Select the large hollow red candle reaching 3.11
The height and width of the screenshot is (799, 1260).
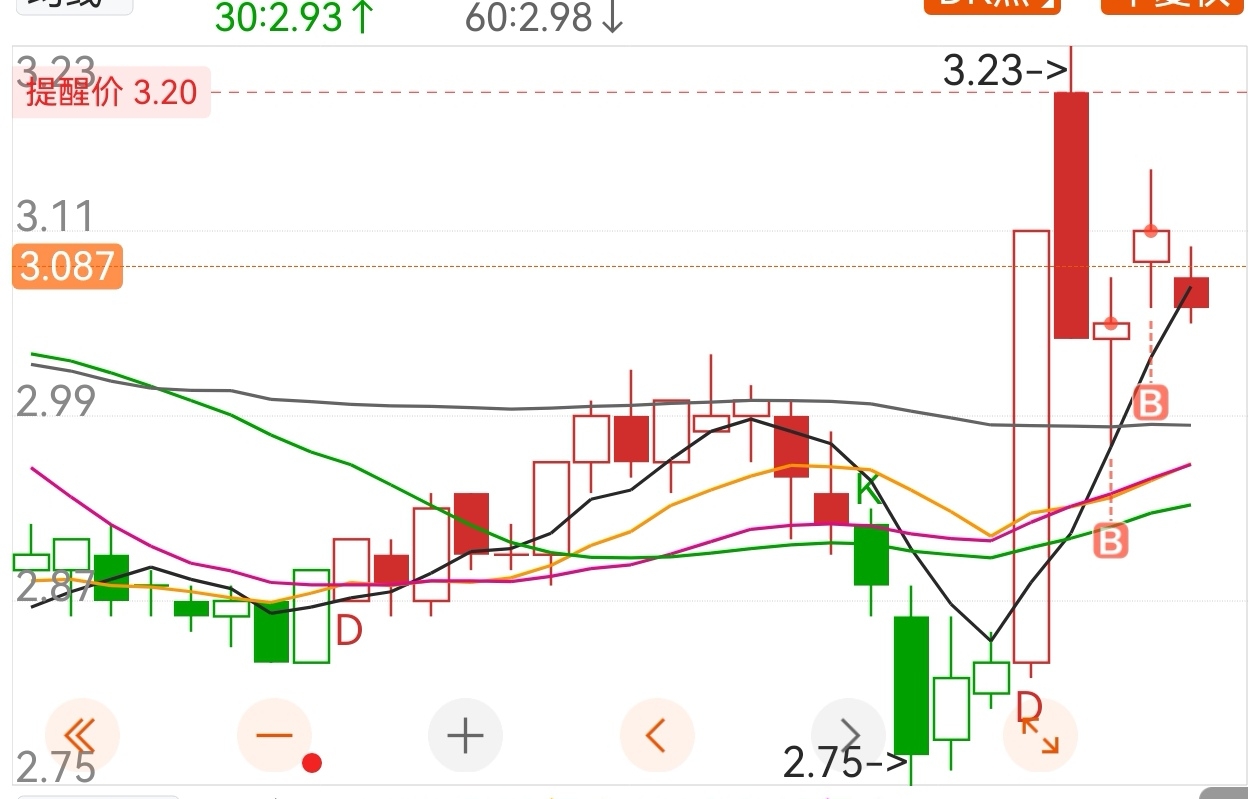[x=1031, y=446]
